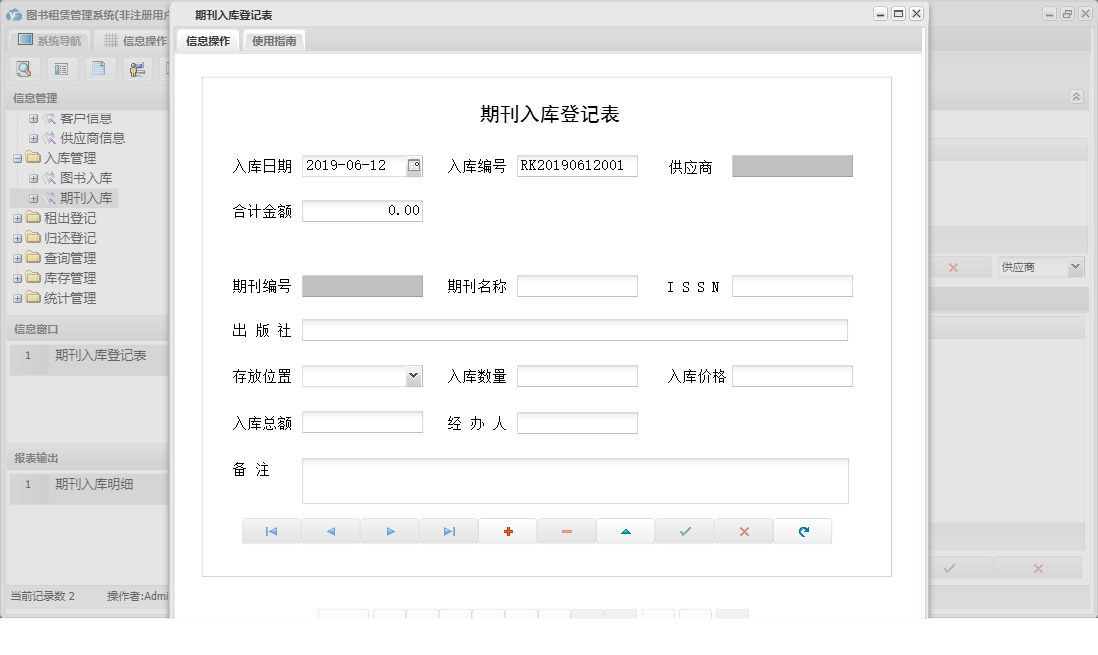Viewport: 1098px width, 655px height.
Task: Open the 入库日期 date picker
Action: tap(412, 166)
